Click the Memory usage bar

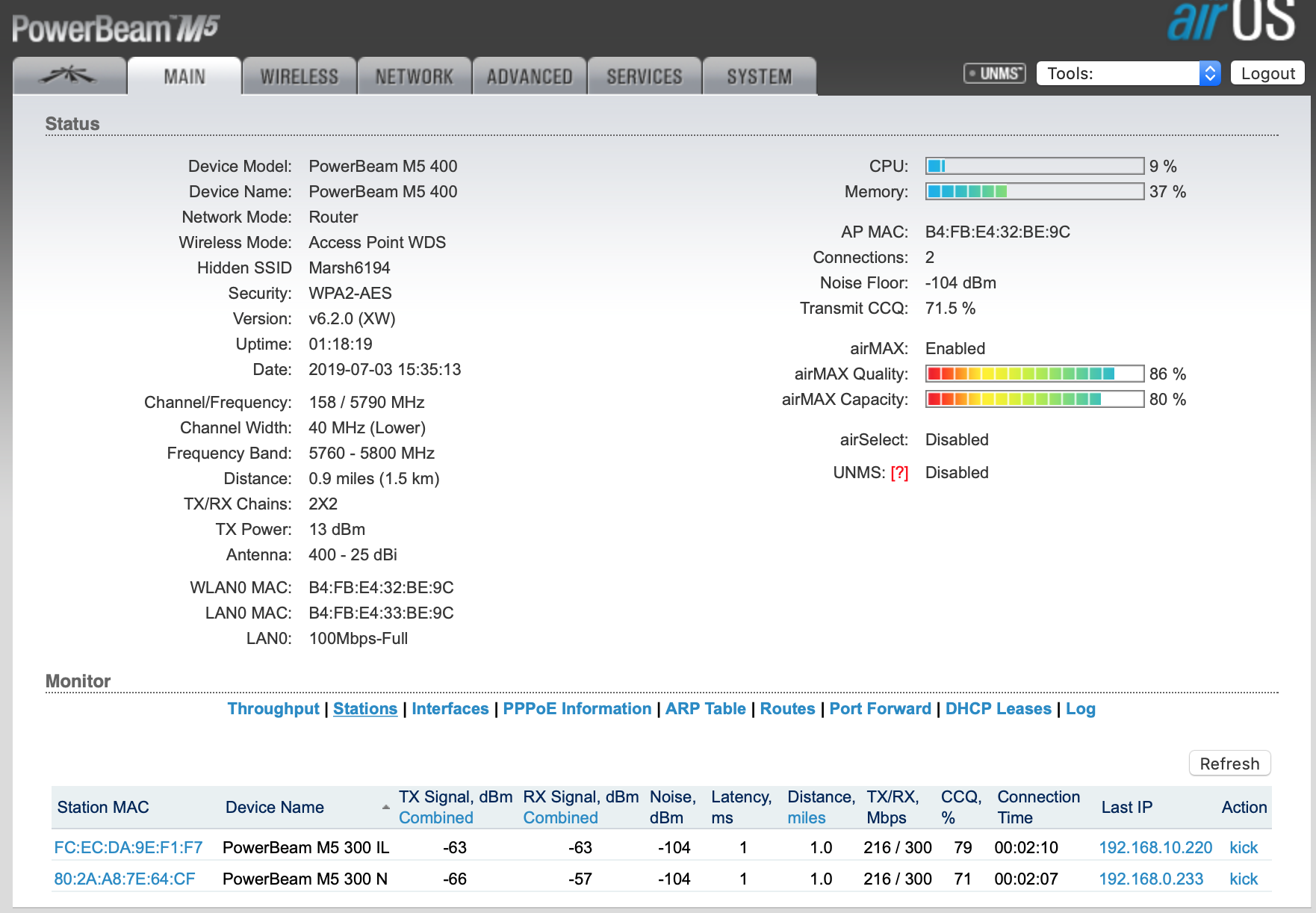(1034, 191)
